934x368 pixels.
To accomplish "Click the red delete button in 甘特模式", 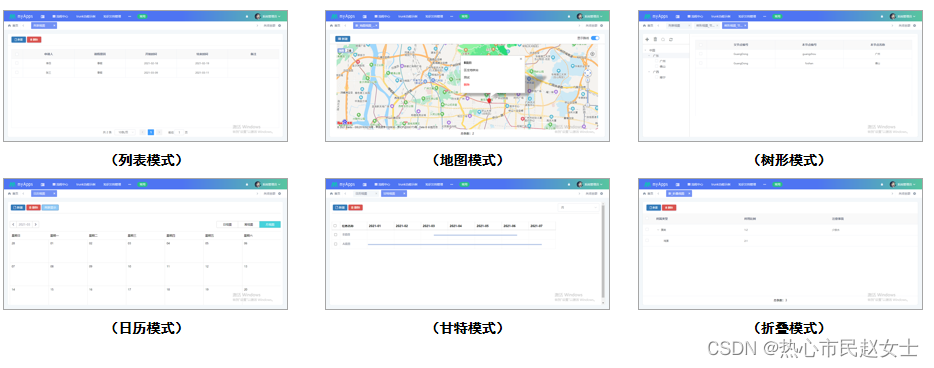I will coord(356,207).
